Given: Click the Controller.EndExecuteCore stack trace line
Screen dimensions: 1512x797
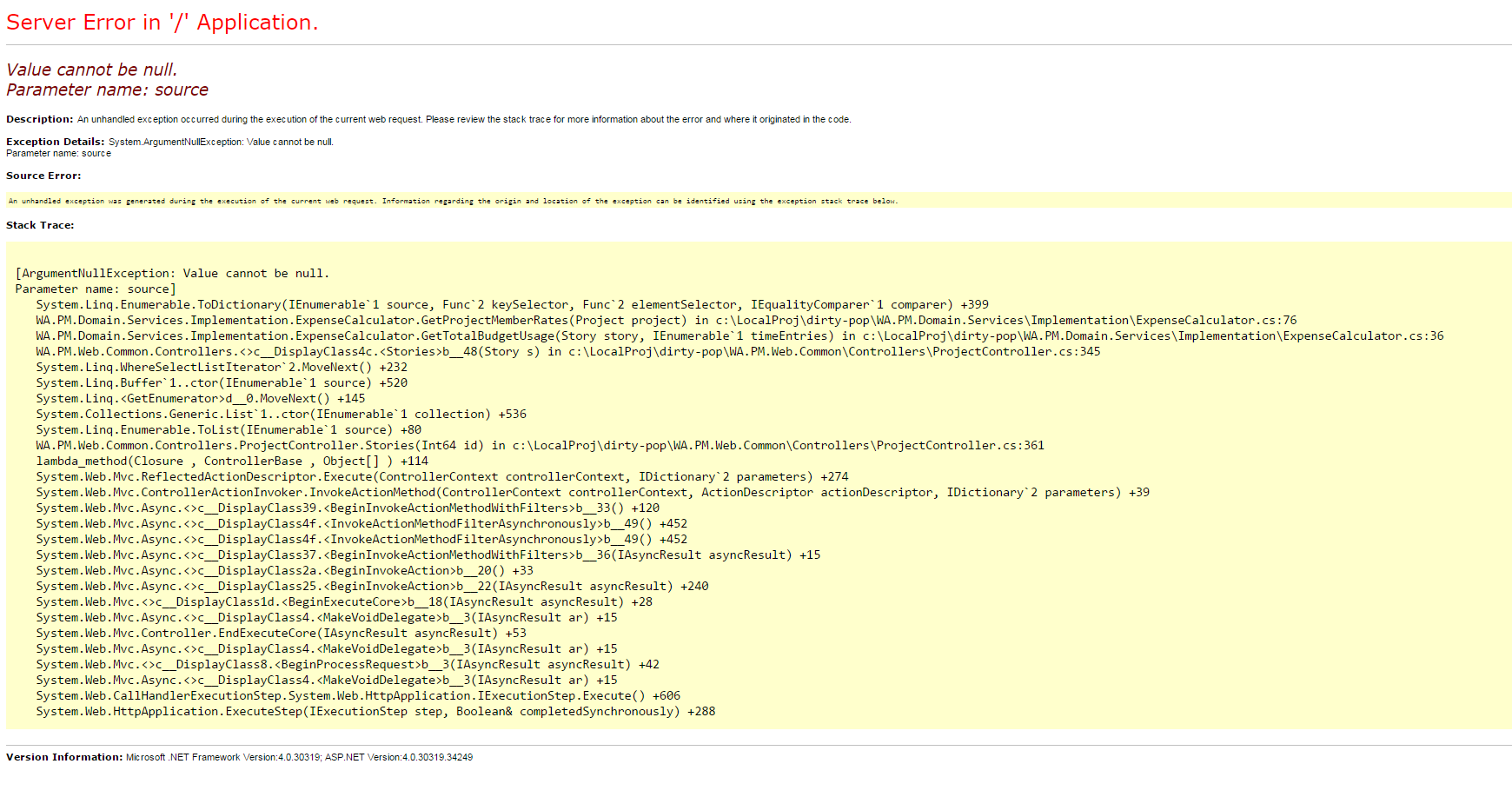Looking at the screenshot, I should [281, 634].
